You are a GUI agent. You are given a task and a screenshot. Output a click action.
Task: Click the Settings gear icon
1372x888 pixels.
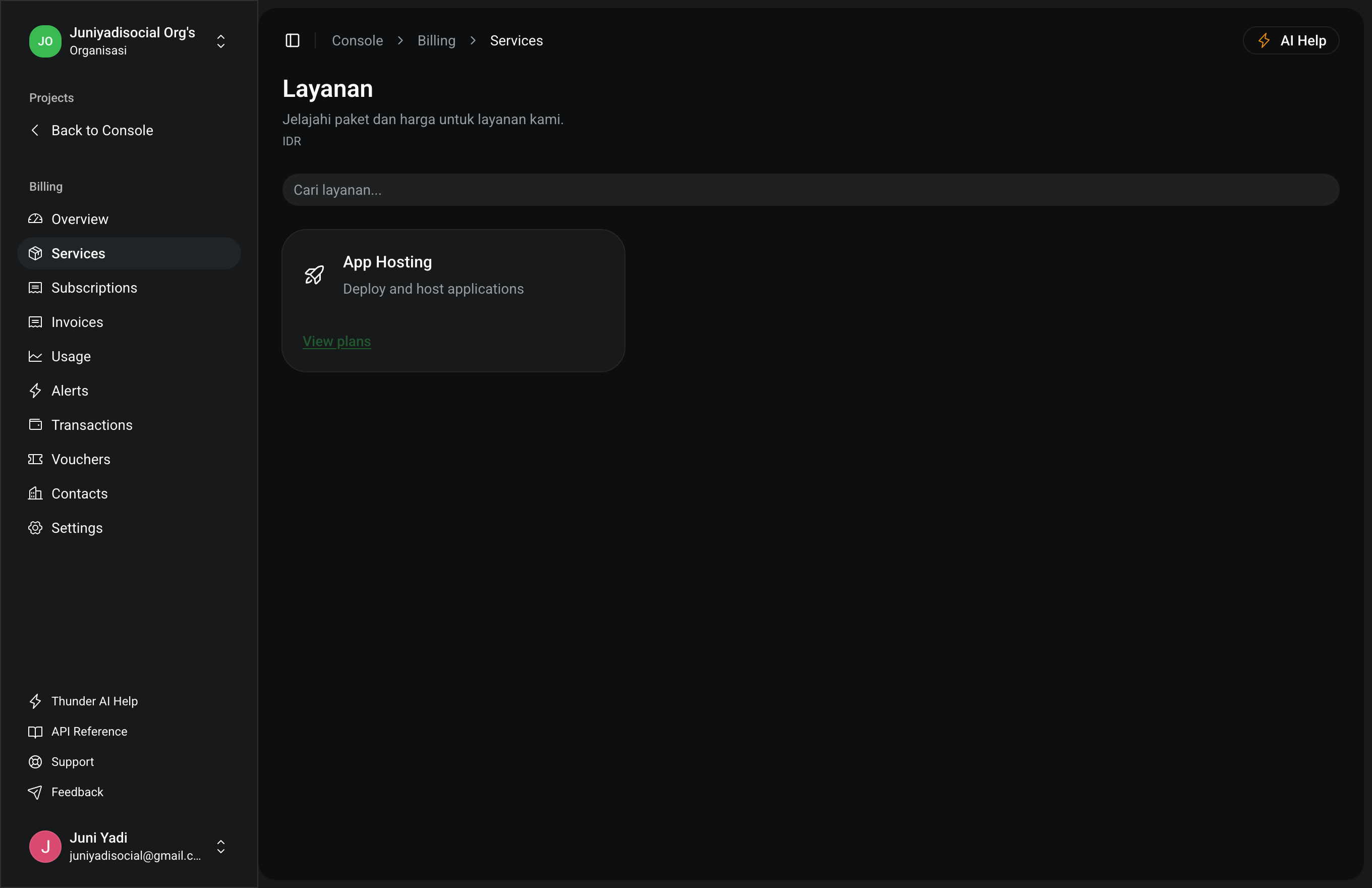35,528
